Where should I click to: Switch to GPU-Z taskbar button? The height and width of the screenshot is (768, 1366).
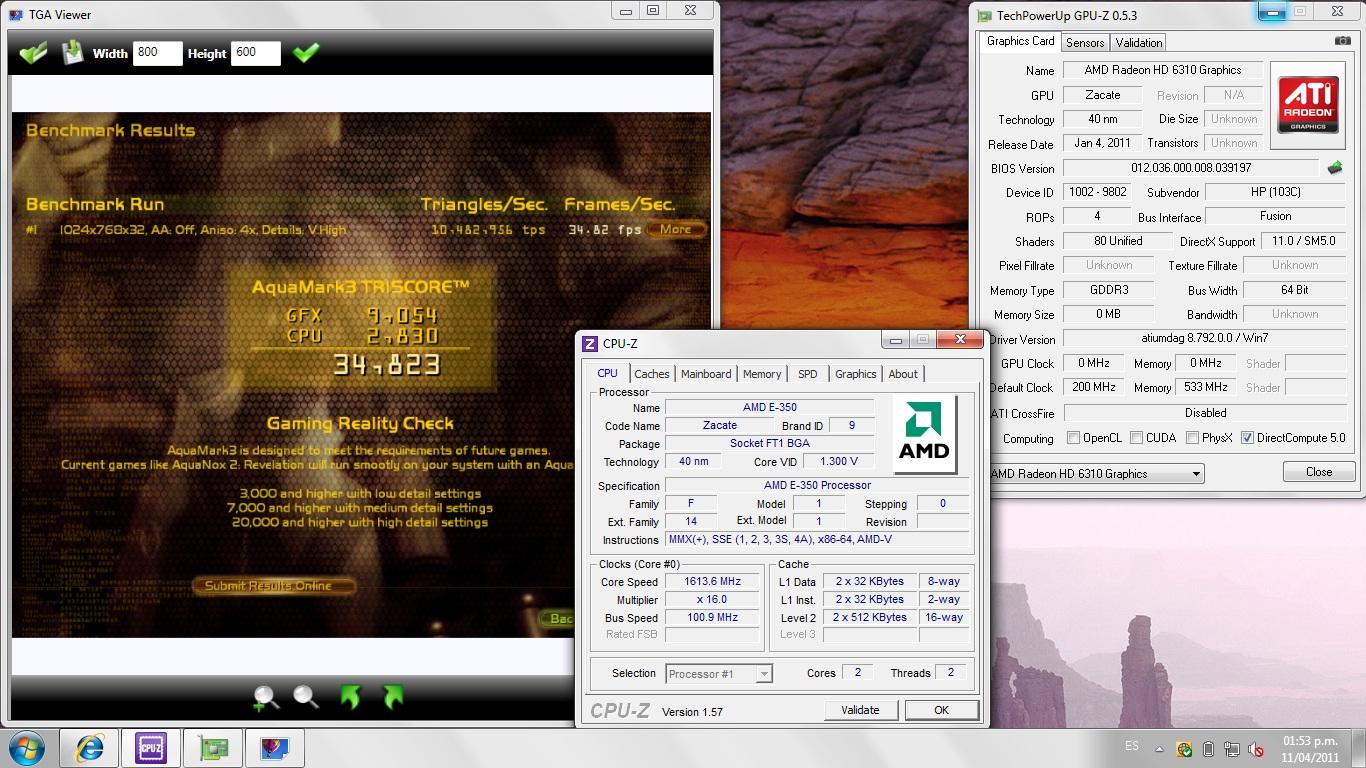pyautogui.click(x=213, y=748)
